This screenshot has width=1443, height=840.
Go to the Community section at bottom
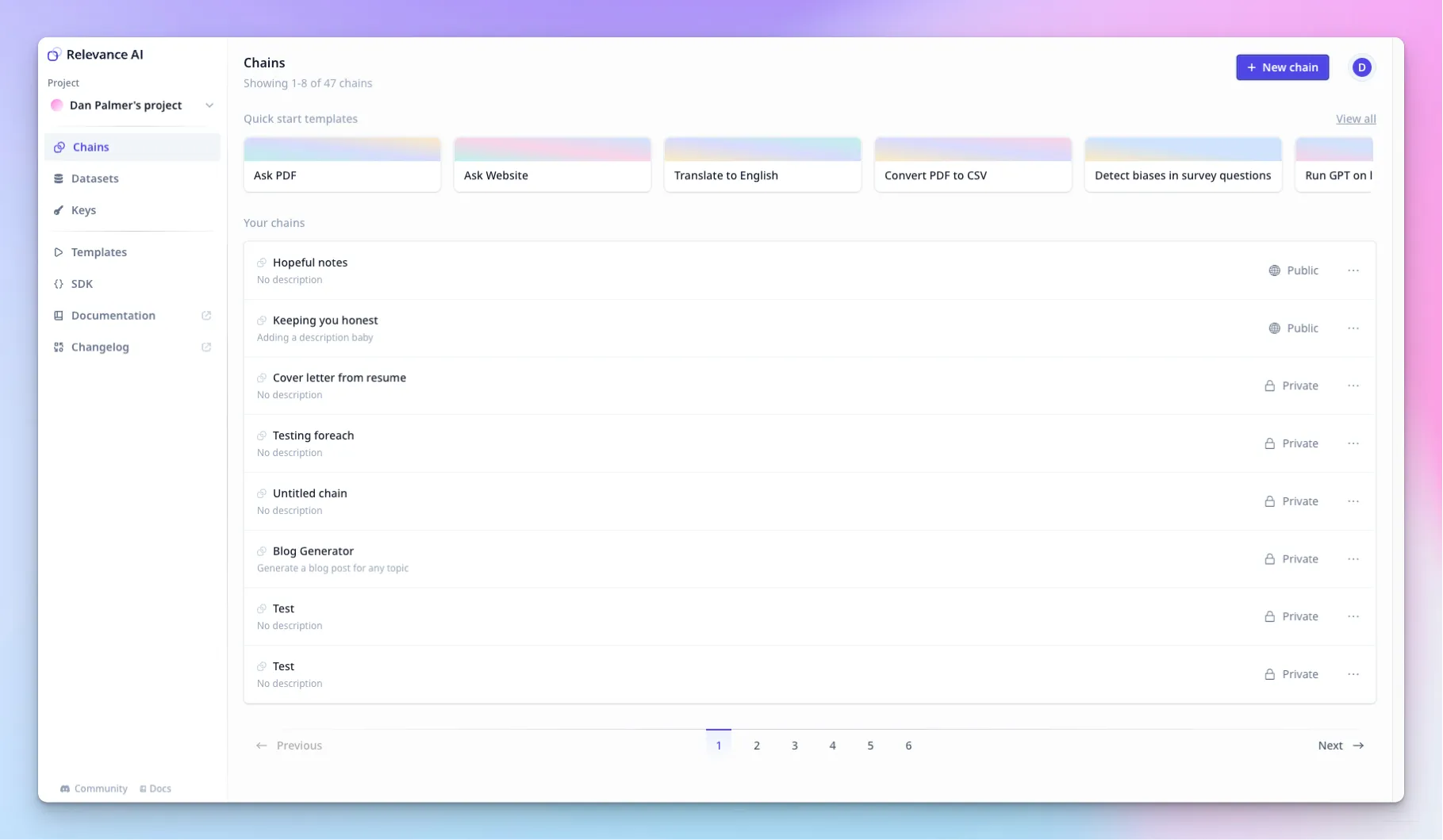pos(93,788)
